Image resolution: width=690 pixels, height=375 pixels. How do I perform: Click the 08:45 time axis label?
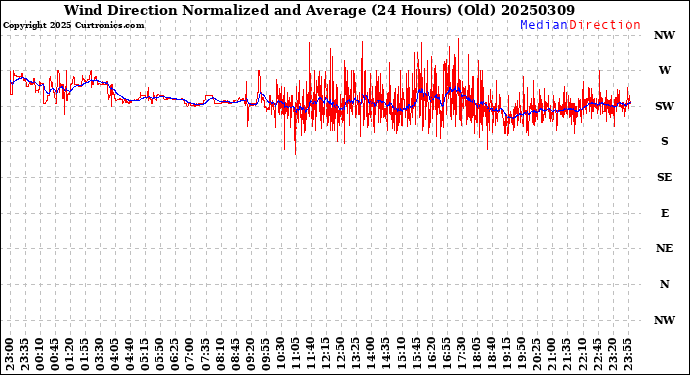coord(235,355)
